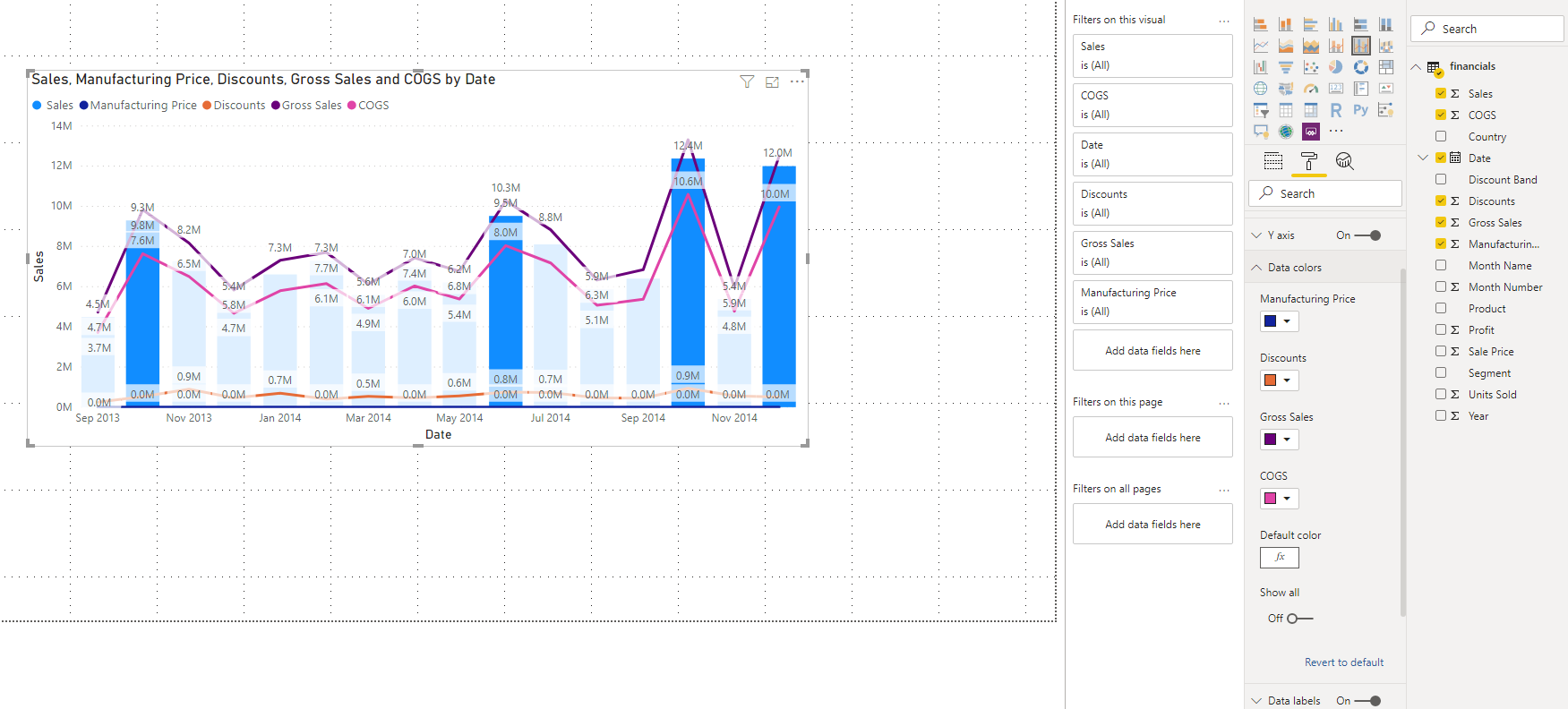Image resolution: width=1568 pixels, height=709 pixels.
Task: Expand the Y axis section chevron
Action: [x=1256, y=235]
